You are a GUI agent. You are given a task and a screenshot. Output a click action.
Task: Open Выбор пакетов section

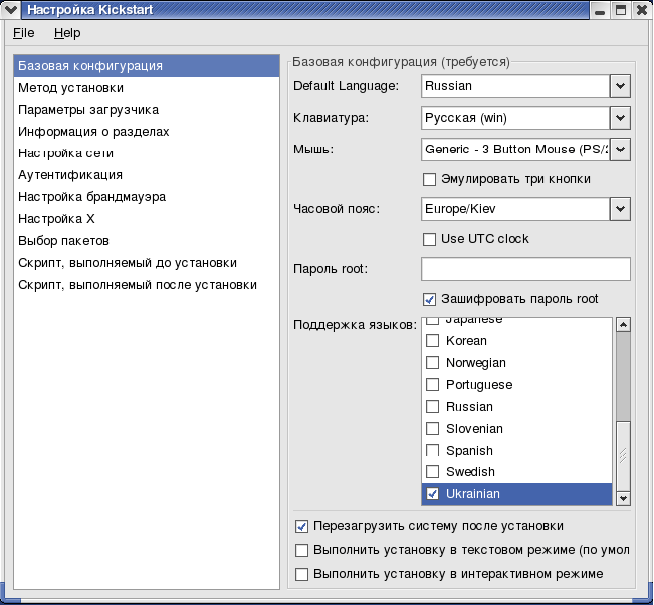coord(146,241)
